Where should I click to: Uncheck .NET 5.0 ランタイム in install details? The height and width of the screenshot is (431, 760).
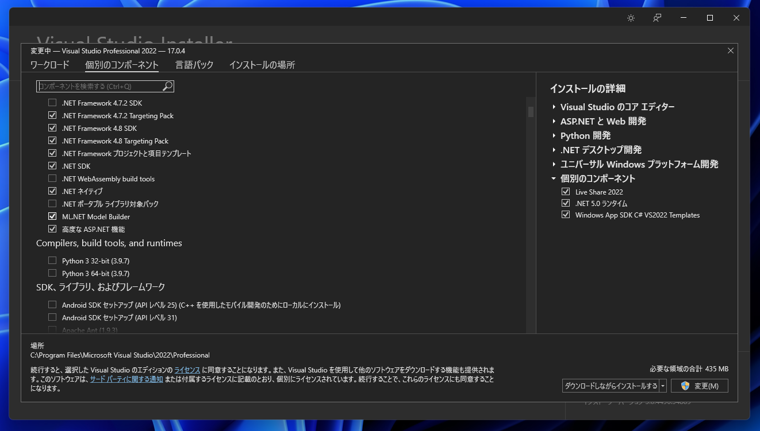pyautogui.click(x=566, y=203)
